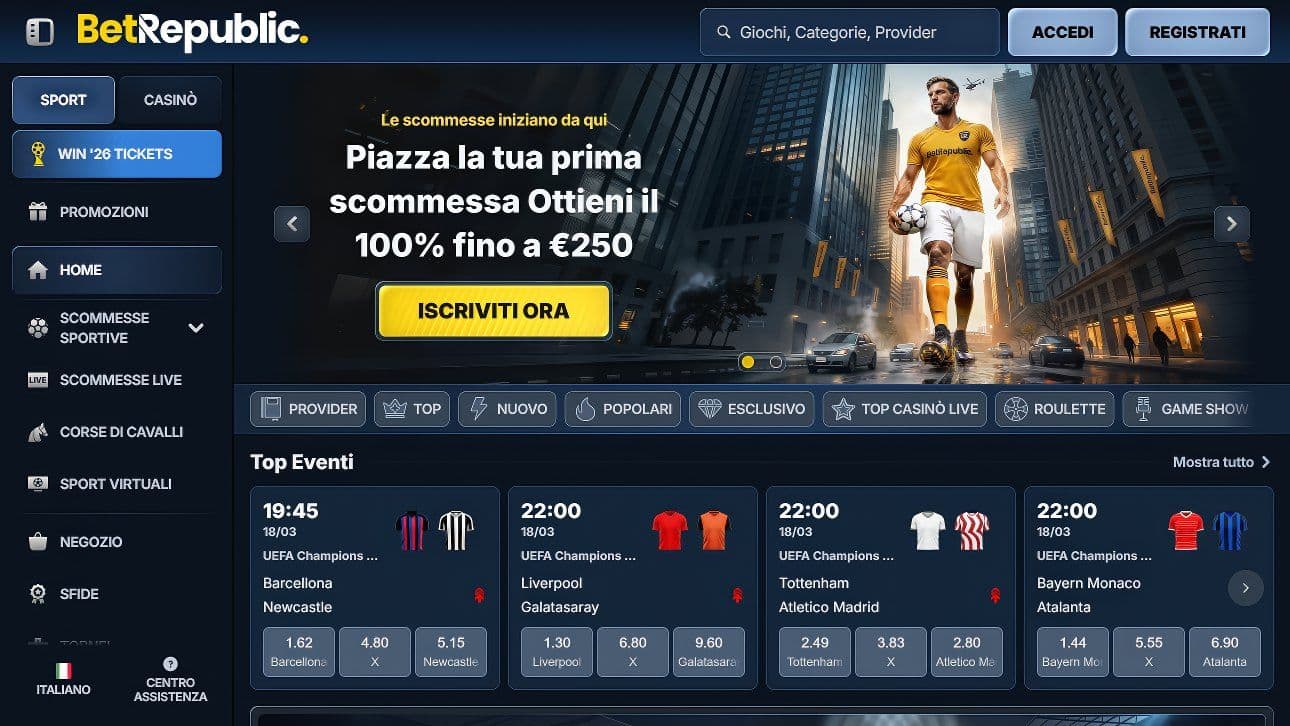Open the Centro Assistenza help icon
The image size is (1290, 726).
pyautogui.click(x=170, y=664)
